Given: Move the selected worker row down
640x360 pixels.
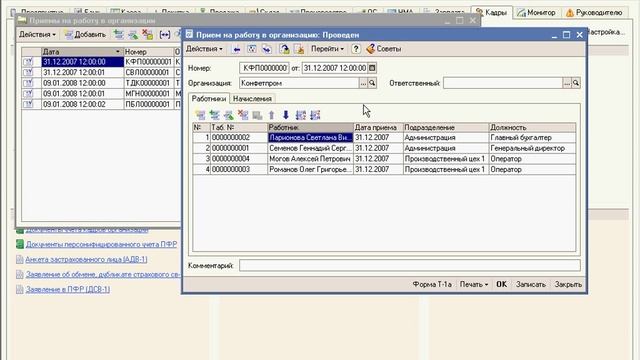Looking at the screenshot, I should pos(286,115).
